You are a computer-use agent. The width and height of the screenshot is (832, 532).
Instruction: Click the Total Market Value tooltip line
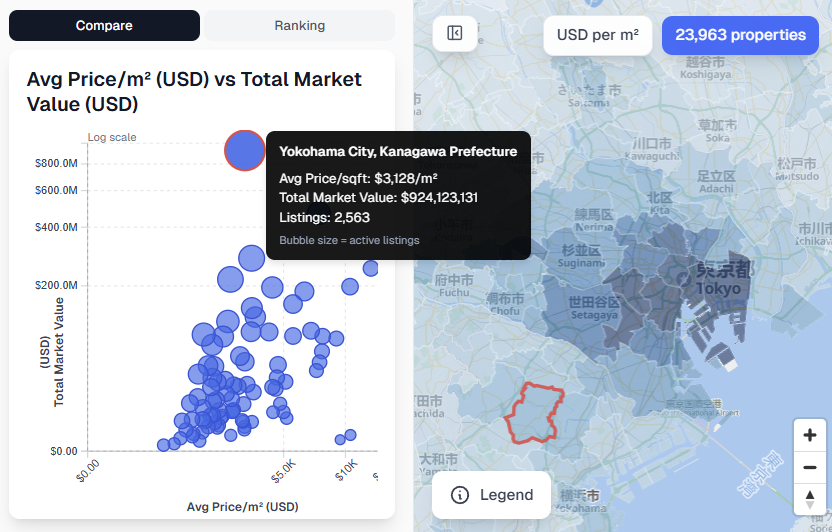click(378, 198)
